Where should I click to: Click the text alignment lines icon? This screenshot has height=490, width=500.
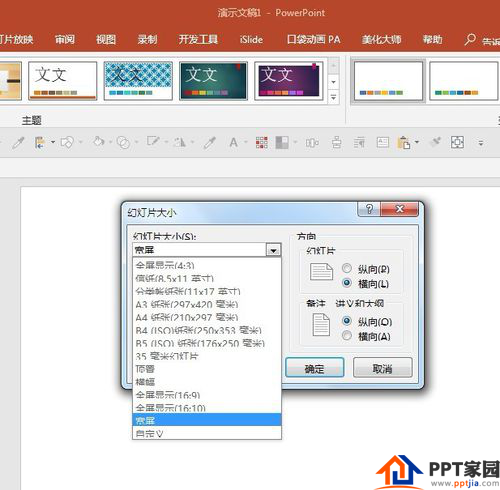pyautogui.click(x=359, y=143)
